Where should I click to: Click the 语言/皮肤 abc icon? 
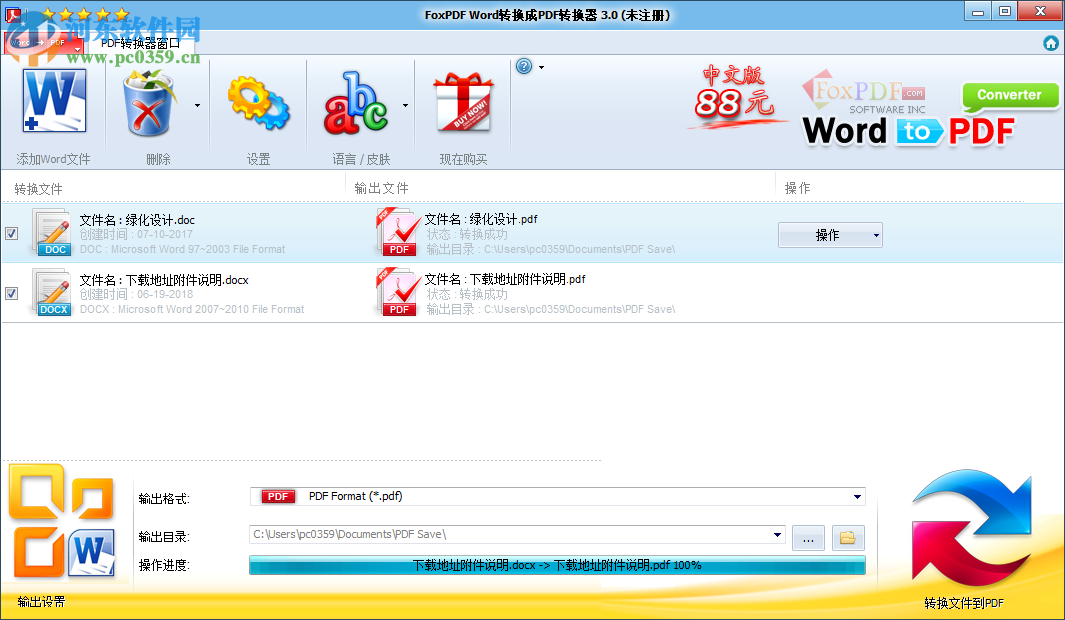point(356,101)
